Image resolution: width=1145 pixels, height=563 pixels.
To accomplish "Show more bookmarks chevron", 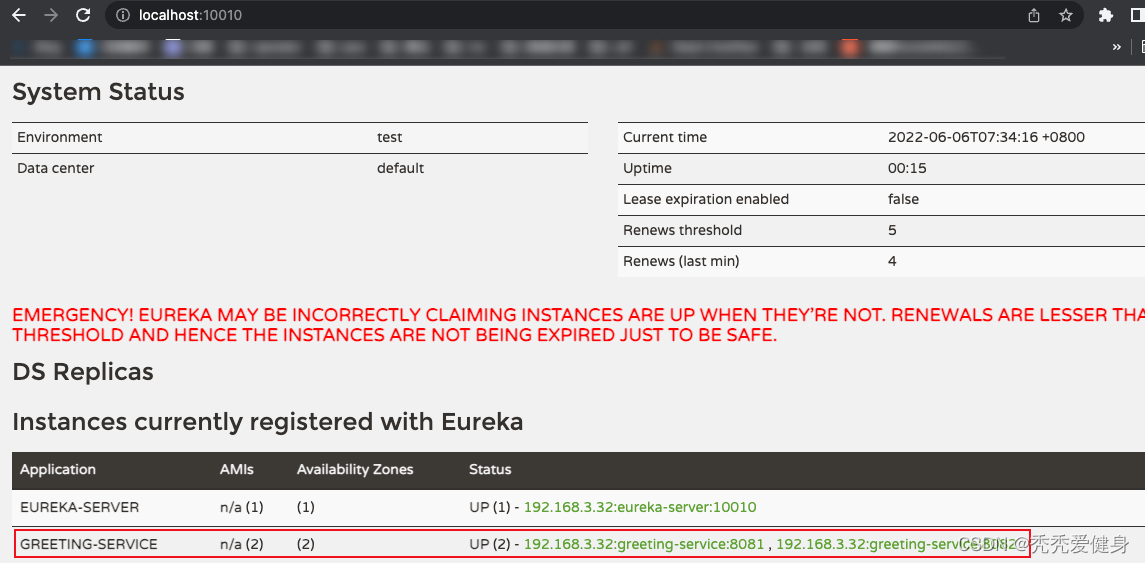I will tap(1117, 47).
